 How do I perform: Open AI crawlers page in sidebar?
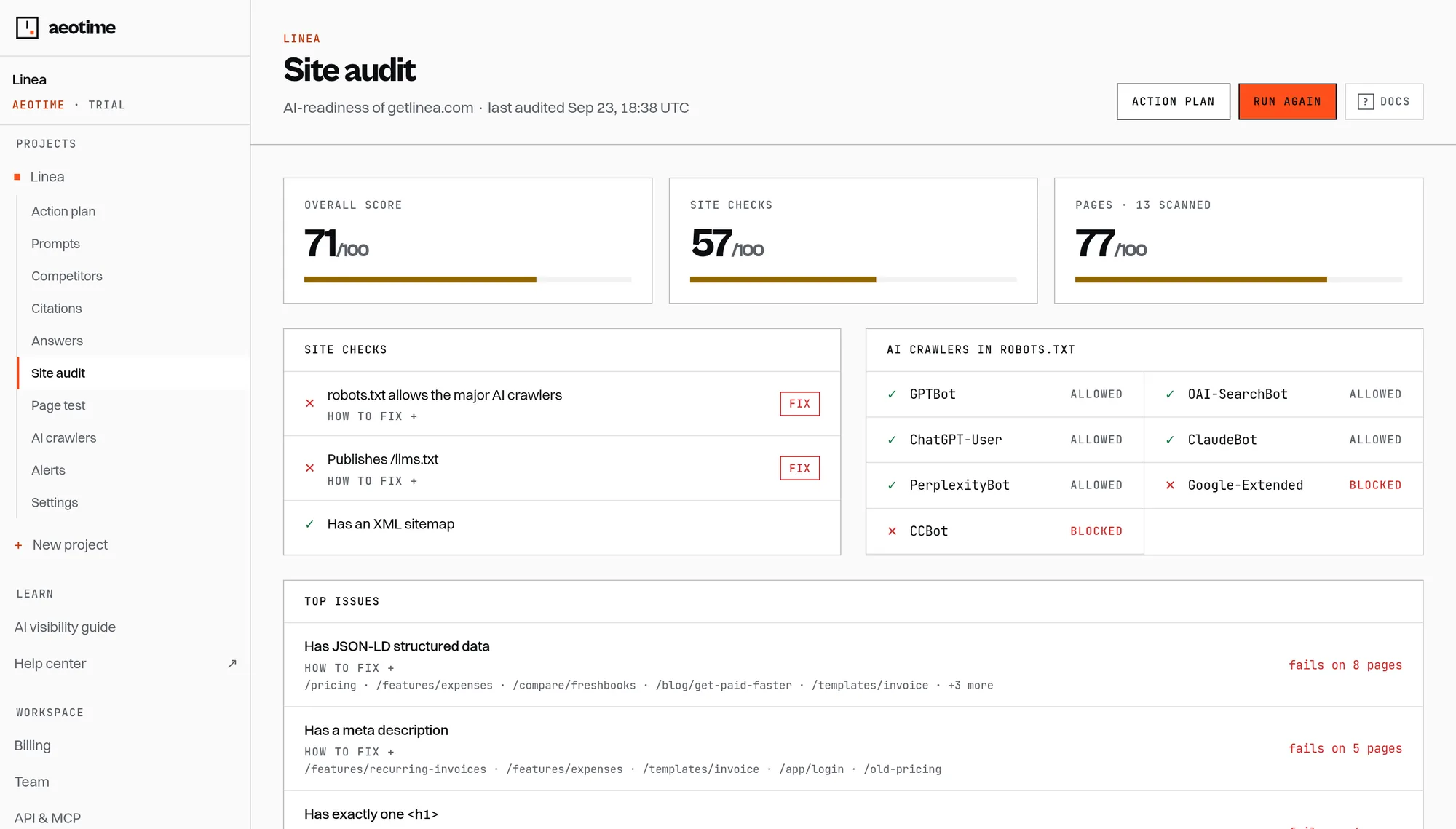(x=64, y=437)
